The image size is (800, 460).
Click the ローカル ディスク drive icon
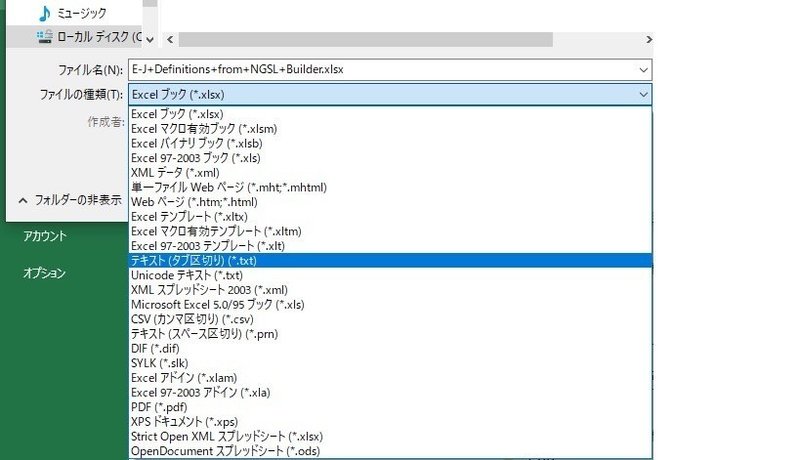[x=44, y=36]
